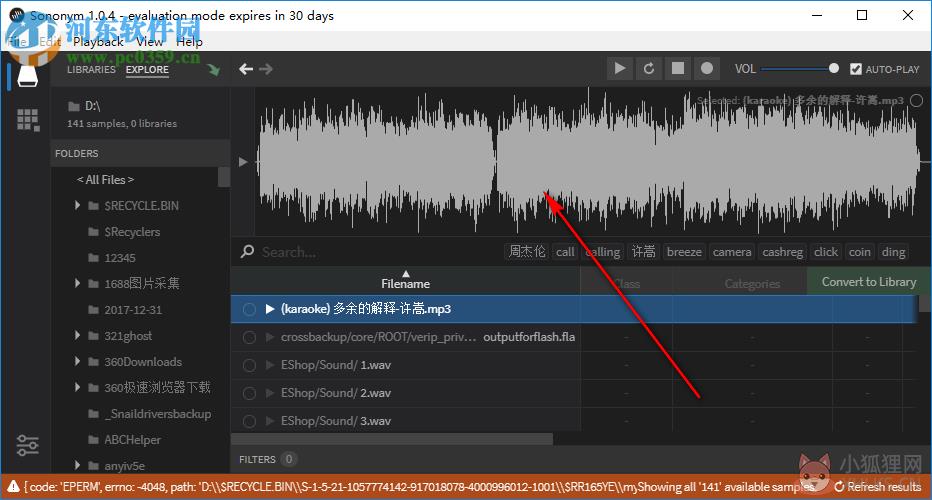Screen dimensions: 932x500
Task: Sort by the Filename column header
Action: [x=405, y=280]
